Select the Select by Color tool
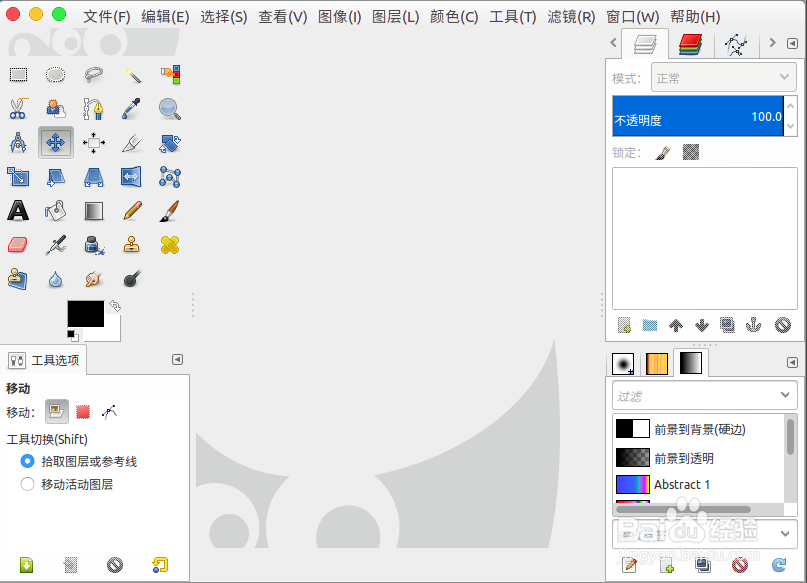Screen dimensions: 807x583 click(x=170, y=75)
